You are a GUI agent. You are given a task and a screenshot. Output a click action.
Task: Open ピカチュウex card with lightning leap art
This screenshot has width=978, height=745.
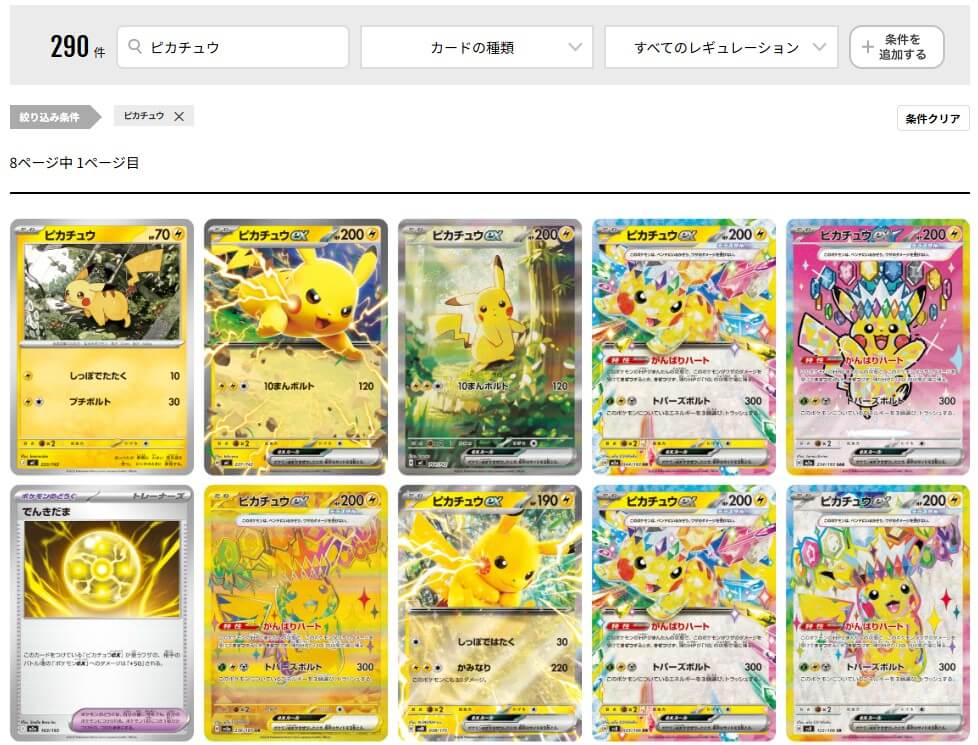point(296,347)
